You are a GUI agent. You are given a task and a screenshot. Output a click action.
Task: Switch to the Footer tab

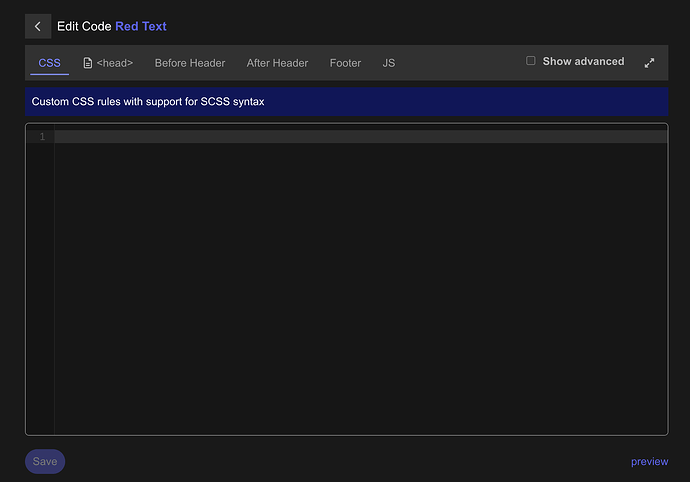[x=345, y=63]
